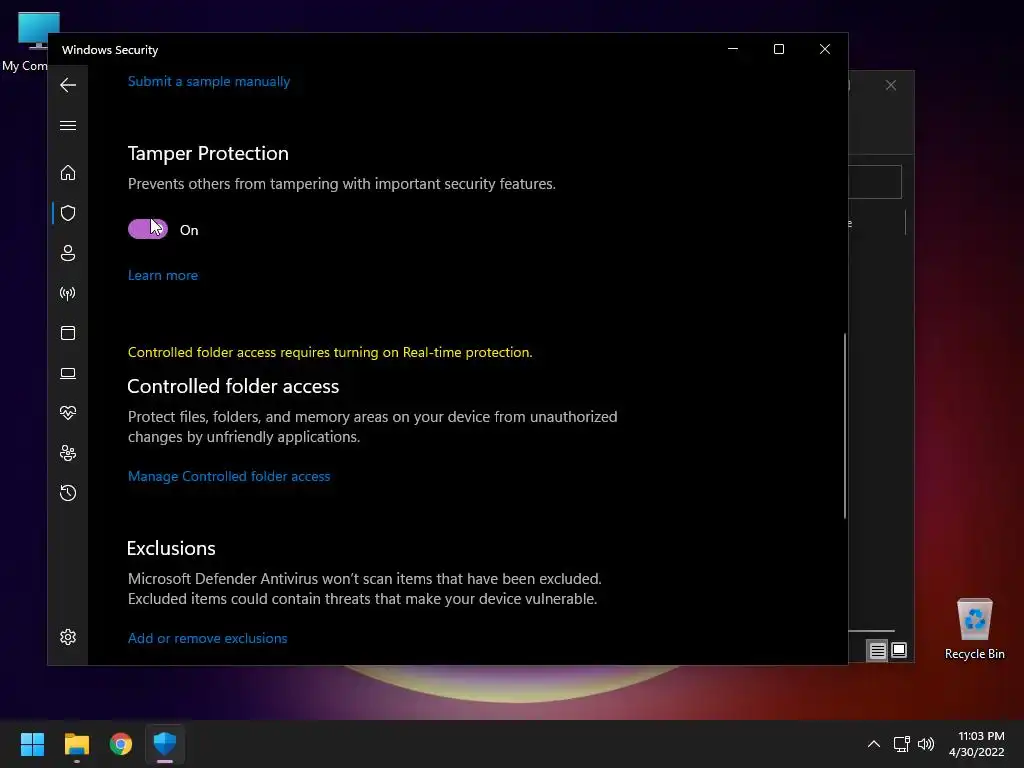Image resolution: width=1024 pixels, height=768 pixels.
Task: Open Firewall & network protection icon
Action: click(68, 293)
